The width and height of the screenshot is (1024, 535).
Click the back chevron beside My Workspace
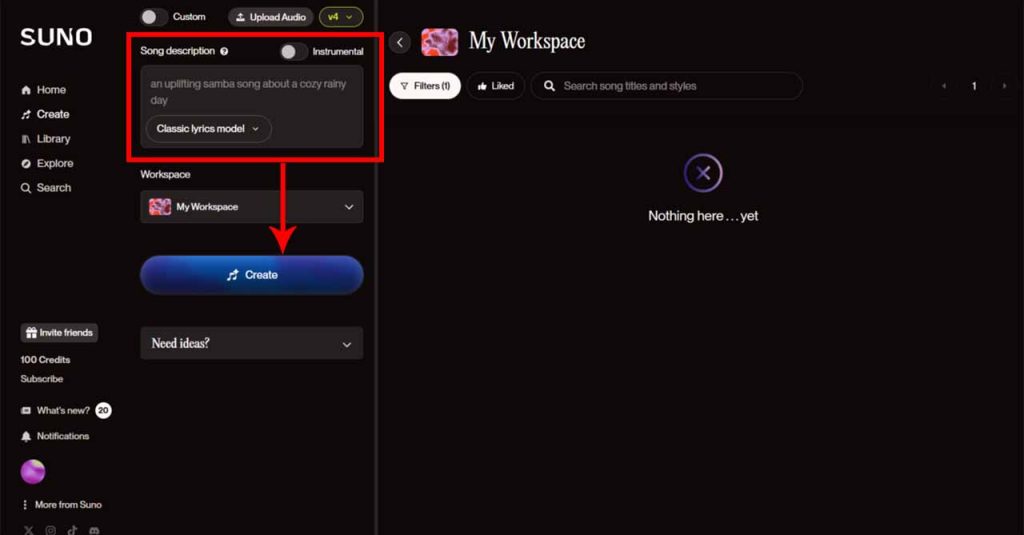(x=400, y=42)
